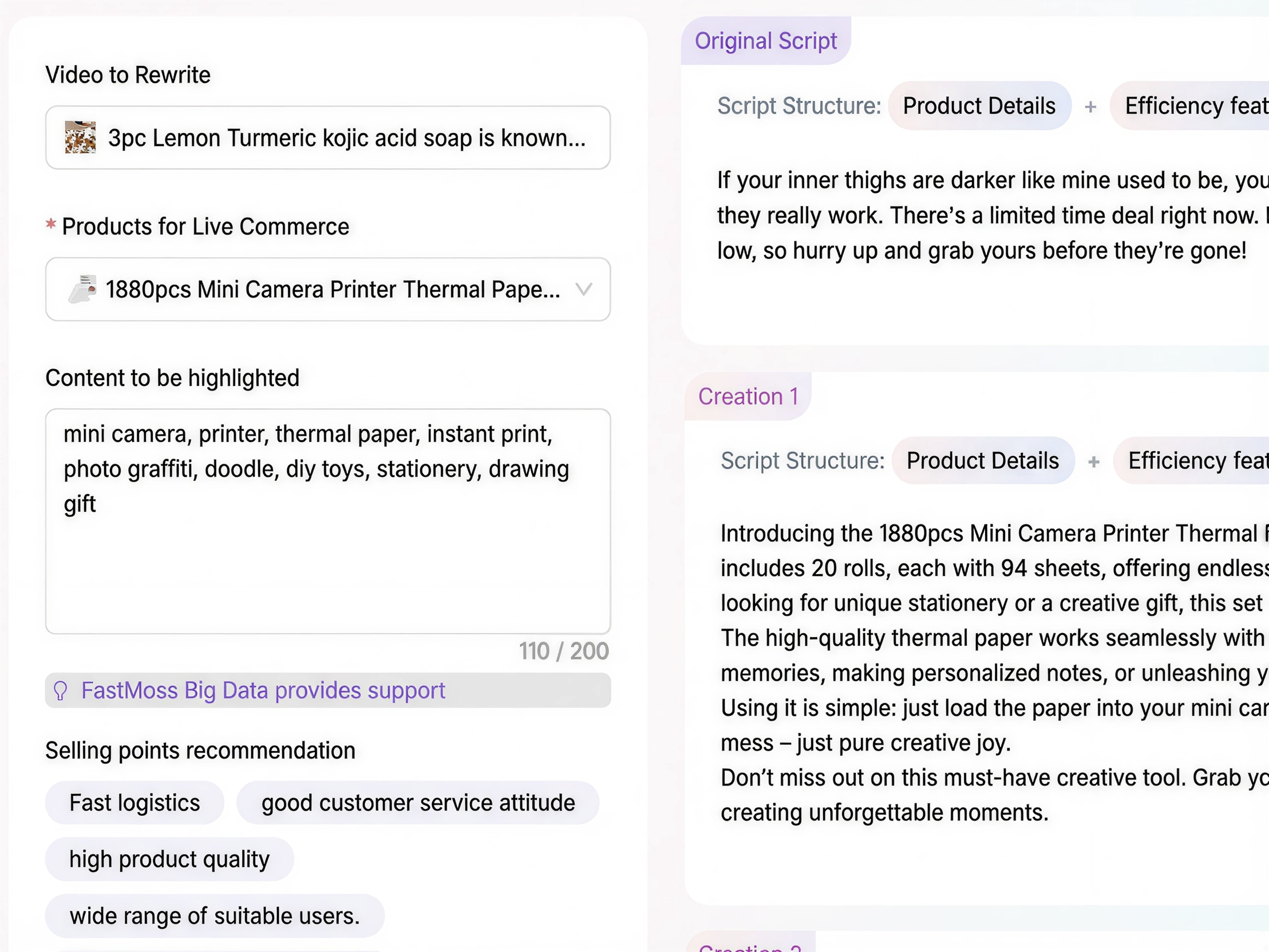
Task: Click Product Details tag in Creation 1
Action: pos(982,461)
